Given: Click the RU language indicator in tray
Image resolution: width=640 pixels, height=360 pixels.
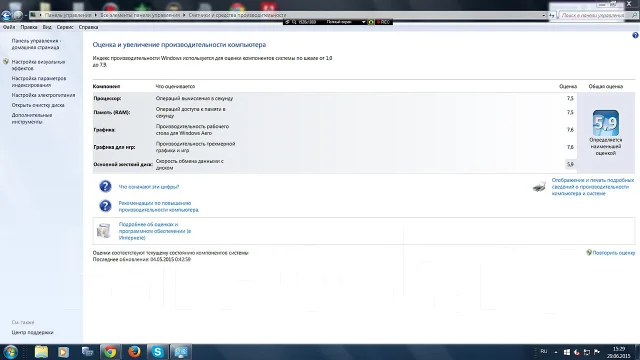Looking at the screenshot, I should (x=544, y=351).
